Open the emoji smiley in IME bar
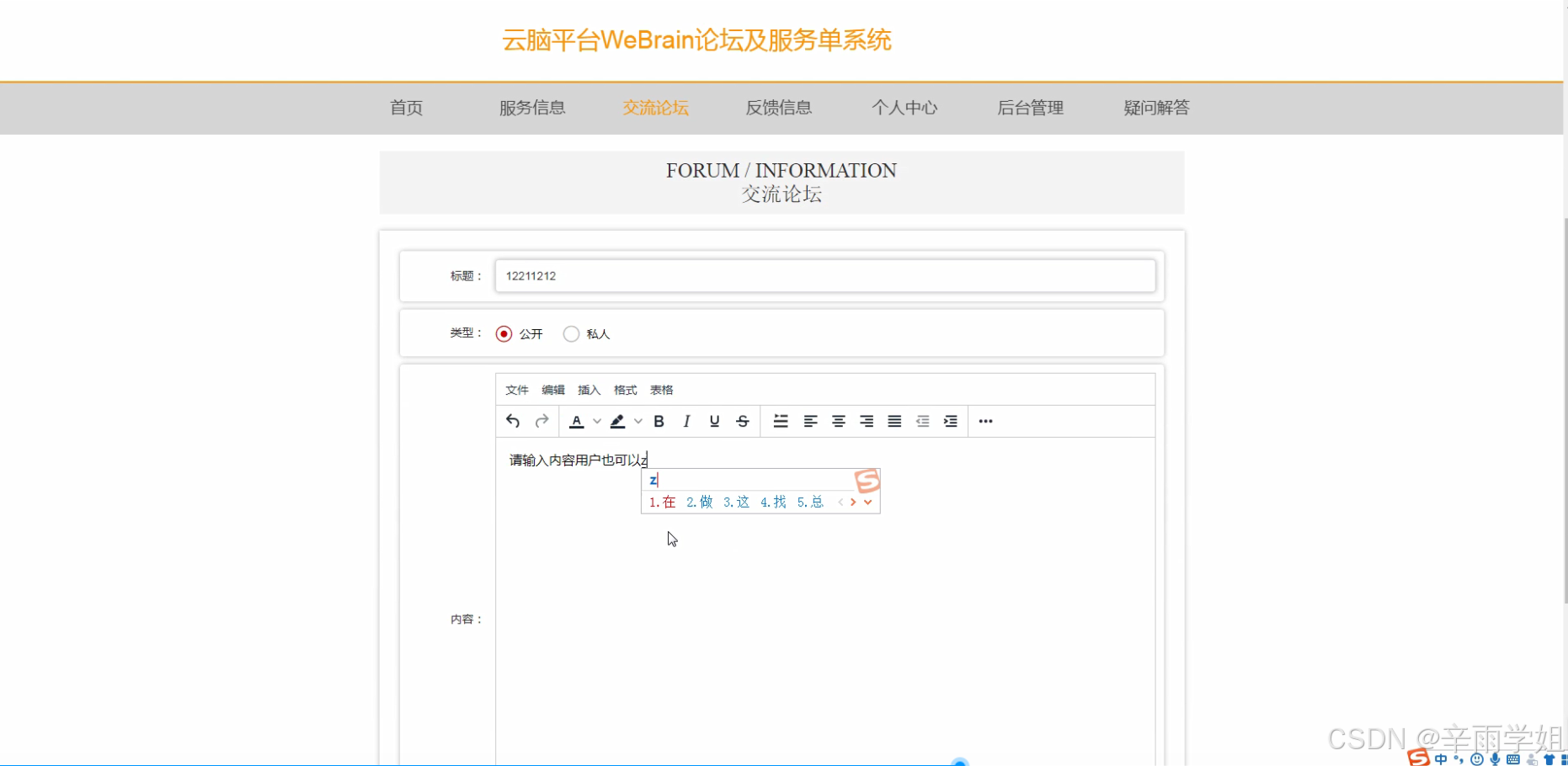The width and height of the screenshot is (1568, 766). (1477, 759)
